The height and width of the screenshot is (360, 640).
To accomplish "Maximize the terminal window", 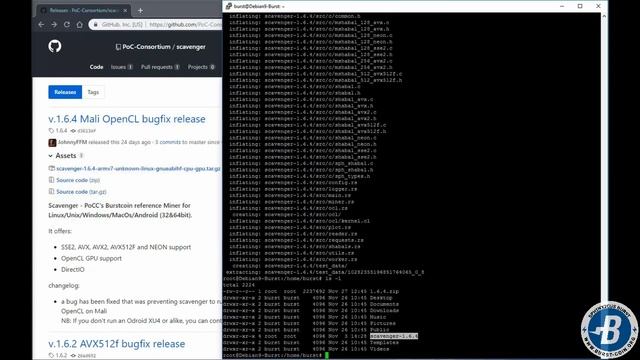I will pyautogui.click(x=580, y=6).
